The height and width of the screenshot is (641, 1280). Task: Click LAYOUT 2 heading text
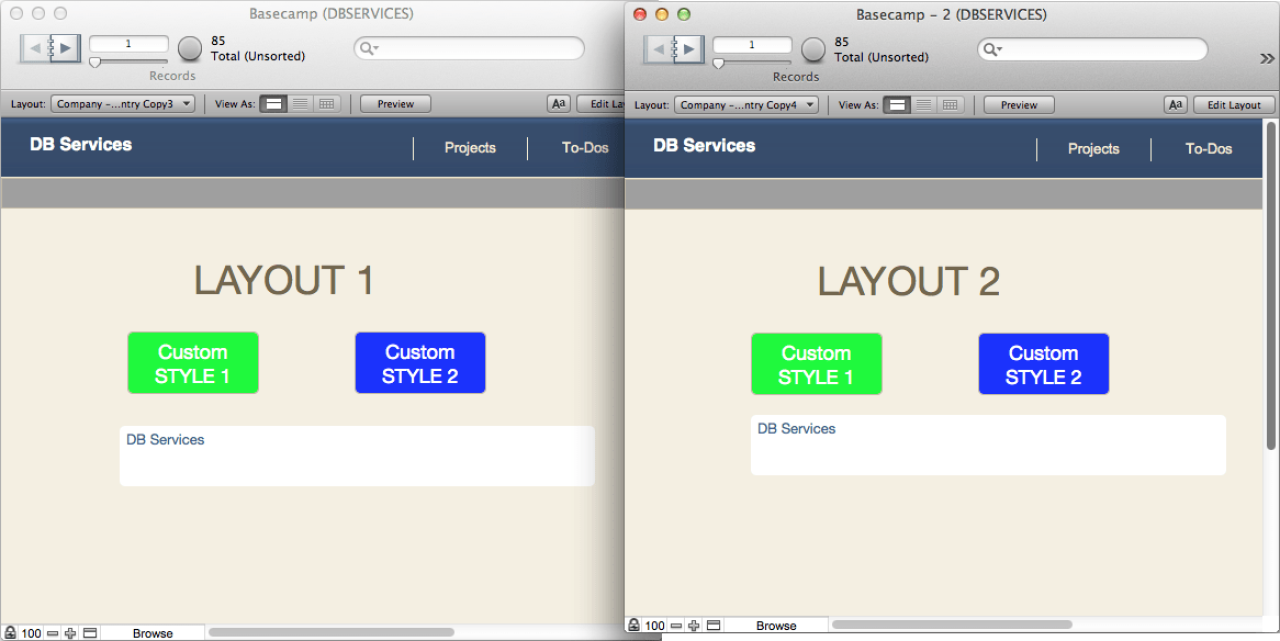coord(909,281)
